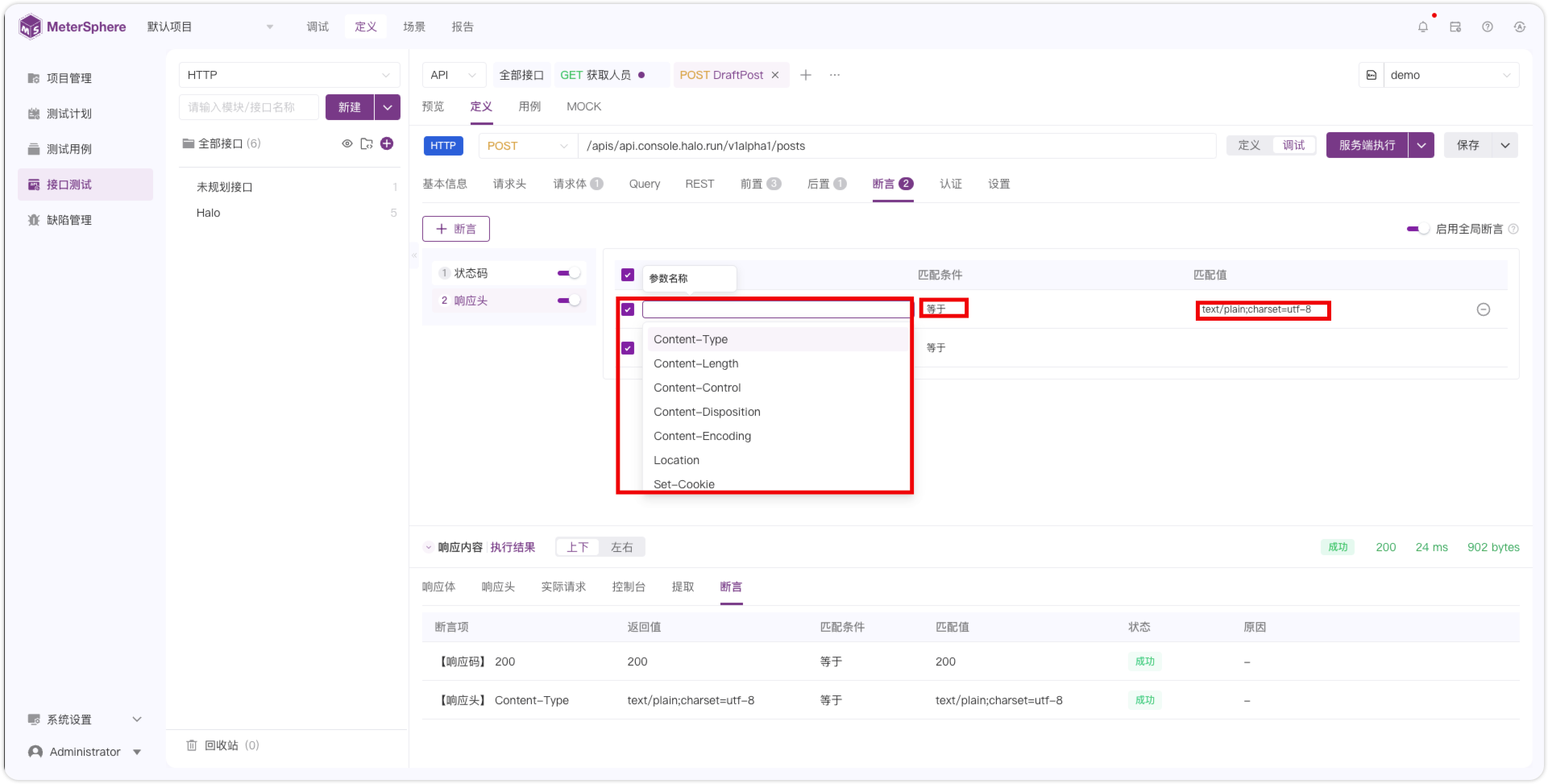Toggle the 响应头 assertion switch

[569, 301]
